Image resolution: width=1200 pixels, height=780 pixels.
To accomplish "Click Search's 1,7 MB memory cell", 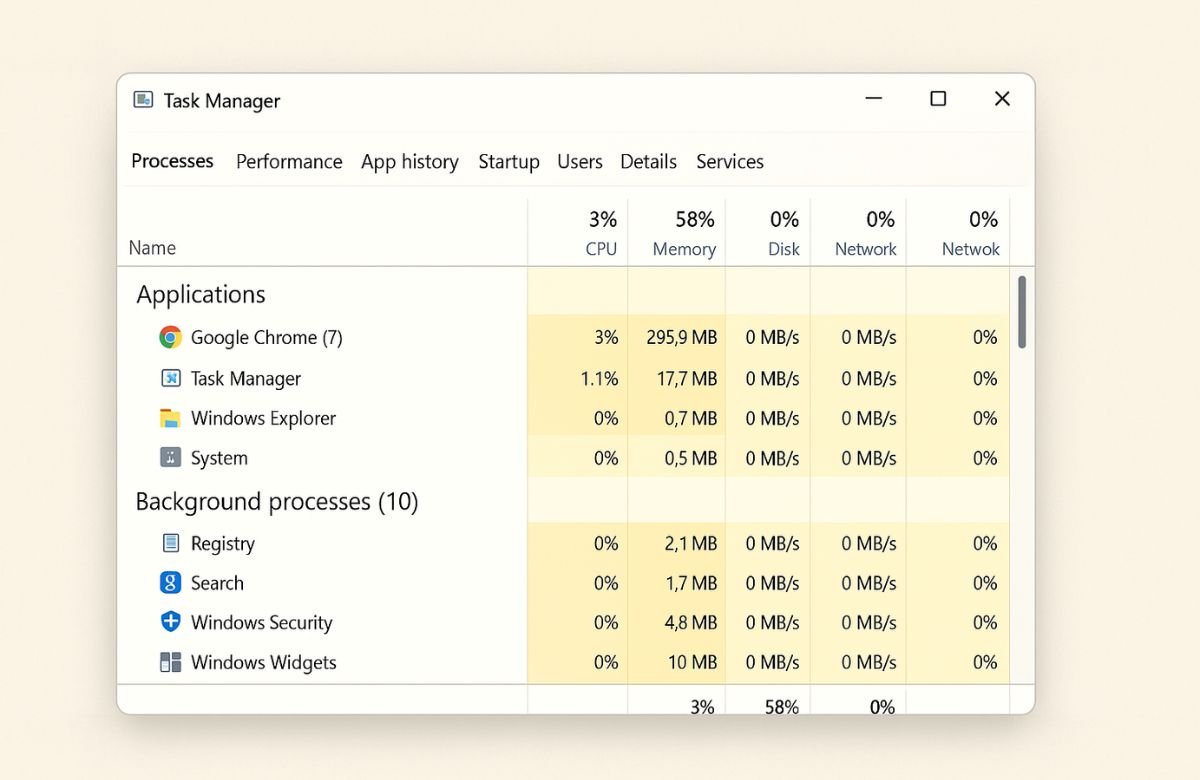I will [x=677, y=583].
